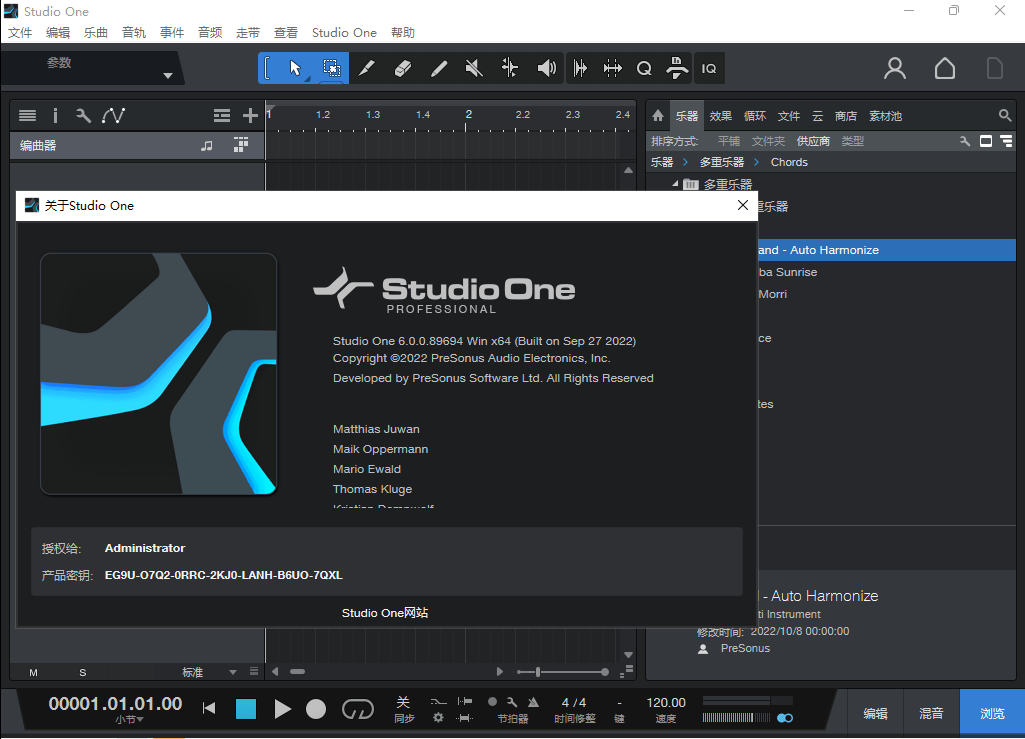Open arranger wrench settings
The height and width of the screenshot is (739, 1025).
tap(83, 116)
